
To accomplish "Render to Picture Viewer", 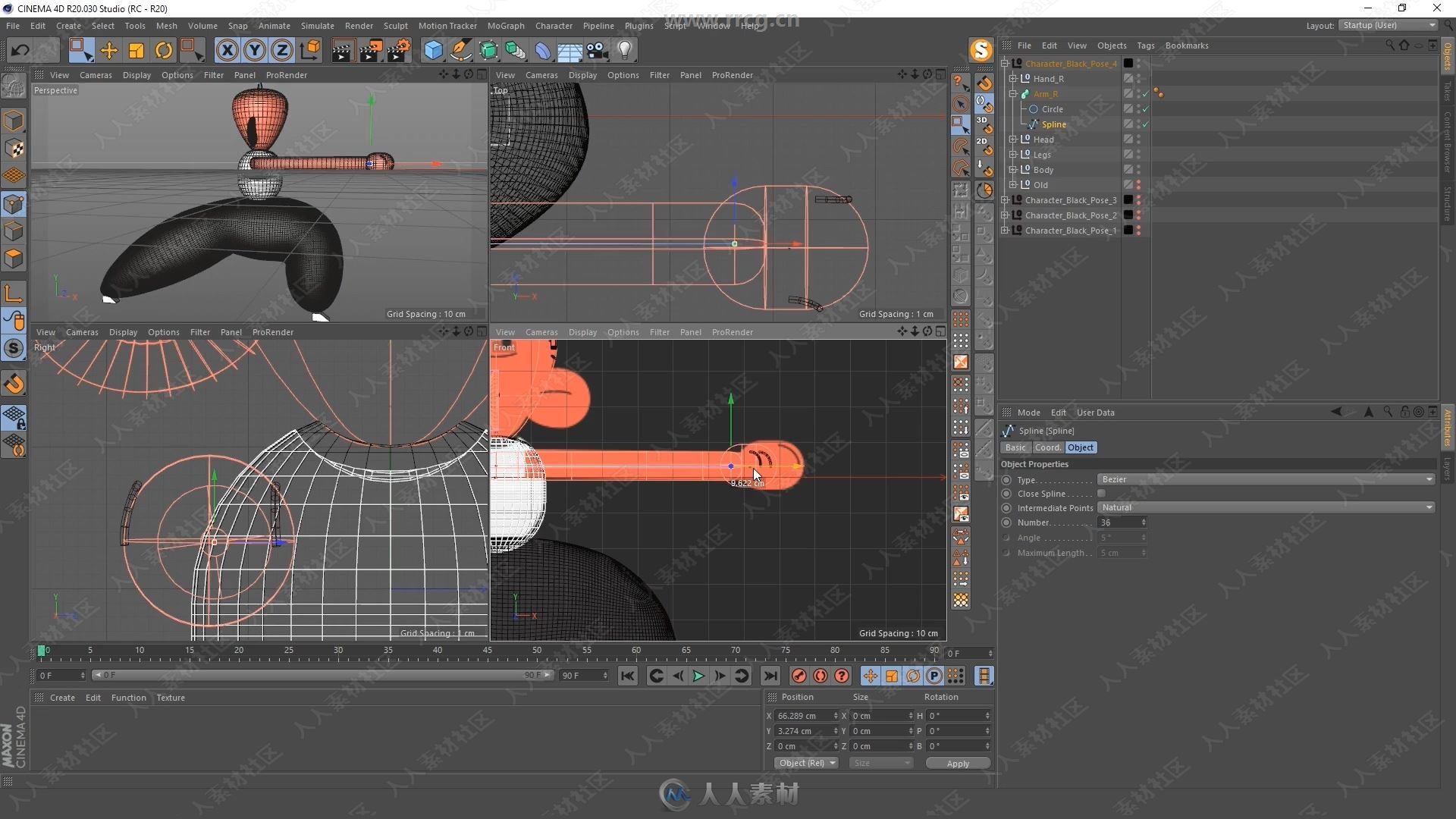I will tap(371, 51).
